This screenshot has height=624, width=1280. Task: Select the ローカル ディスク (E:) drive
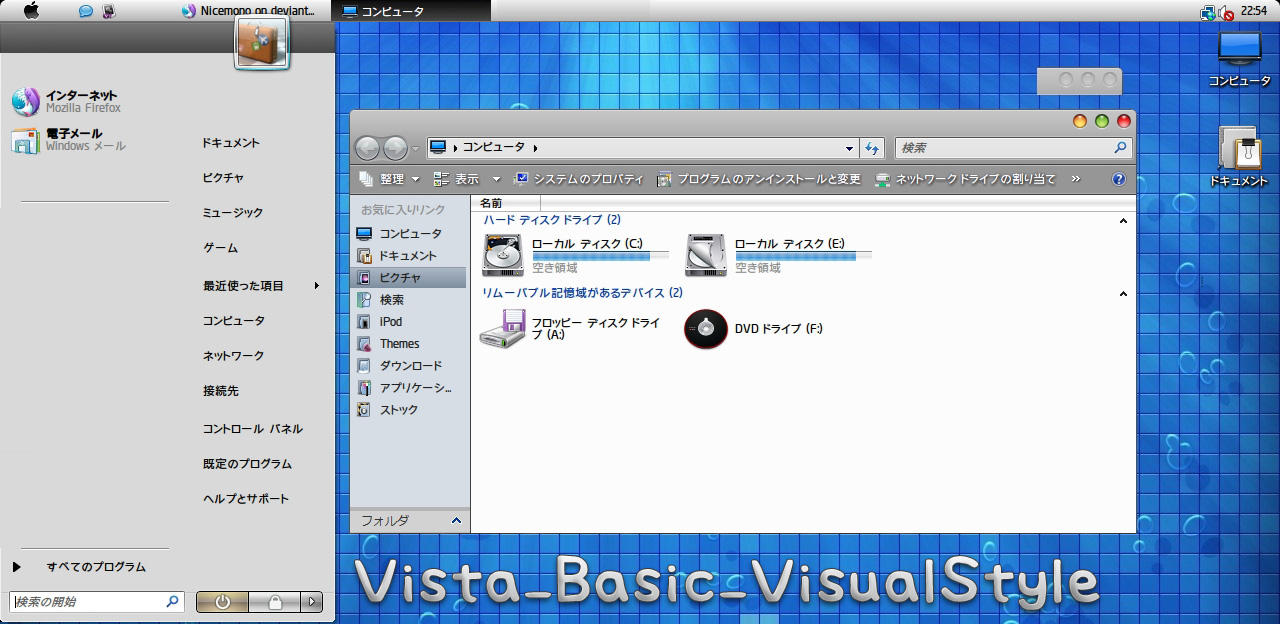click(779, 255)
